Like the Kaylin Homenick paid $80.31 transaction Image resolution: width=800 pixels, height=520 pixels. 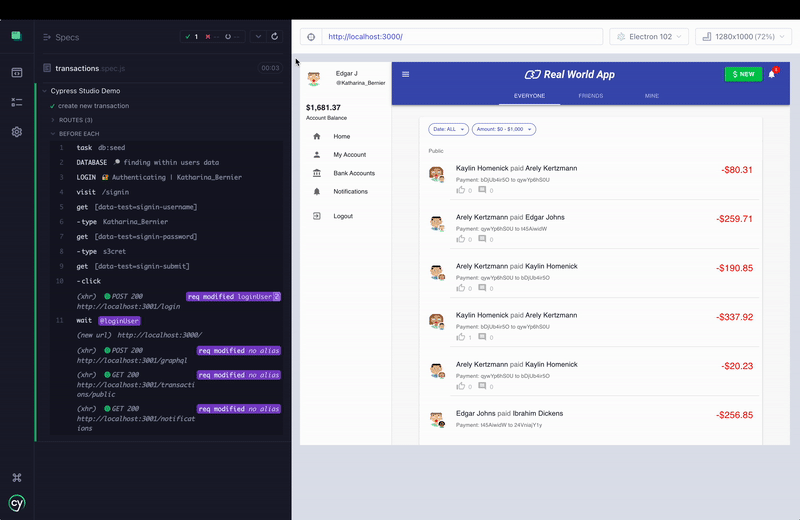[x=461, y=189]
